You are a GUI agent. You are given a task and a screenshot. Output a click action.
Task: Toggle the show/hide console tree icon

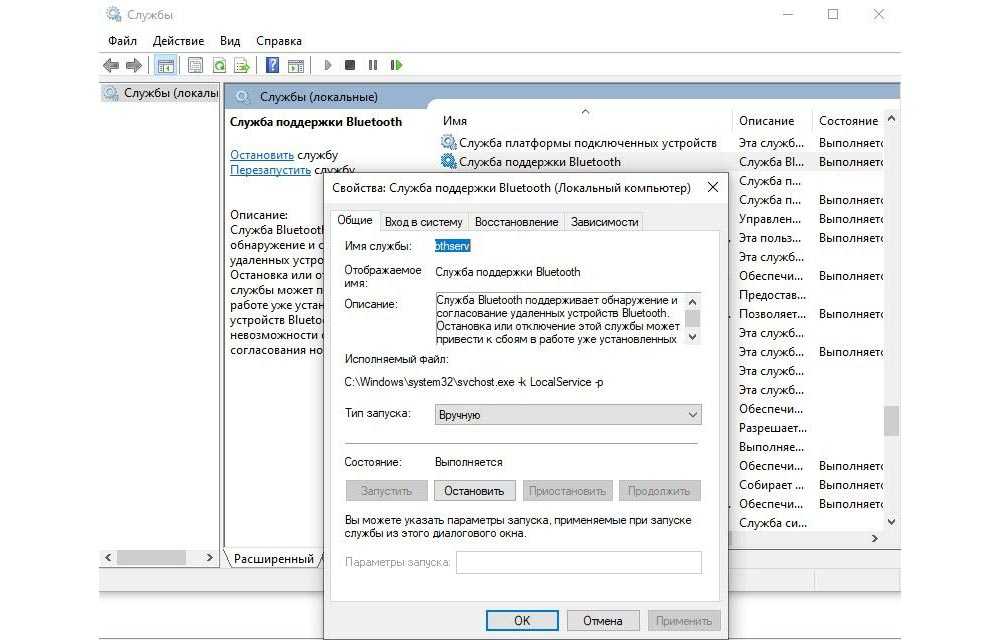coord(166,66)
